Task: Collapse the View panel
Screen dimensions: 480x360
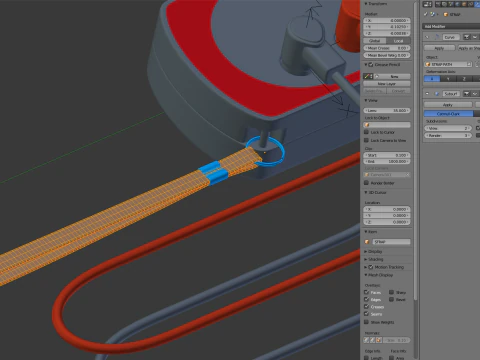Action: pyautogui.click(x=366, y=100)
